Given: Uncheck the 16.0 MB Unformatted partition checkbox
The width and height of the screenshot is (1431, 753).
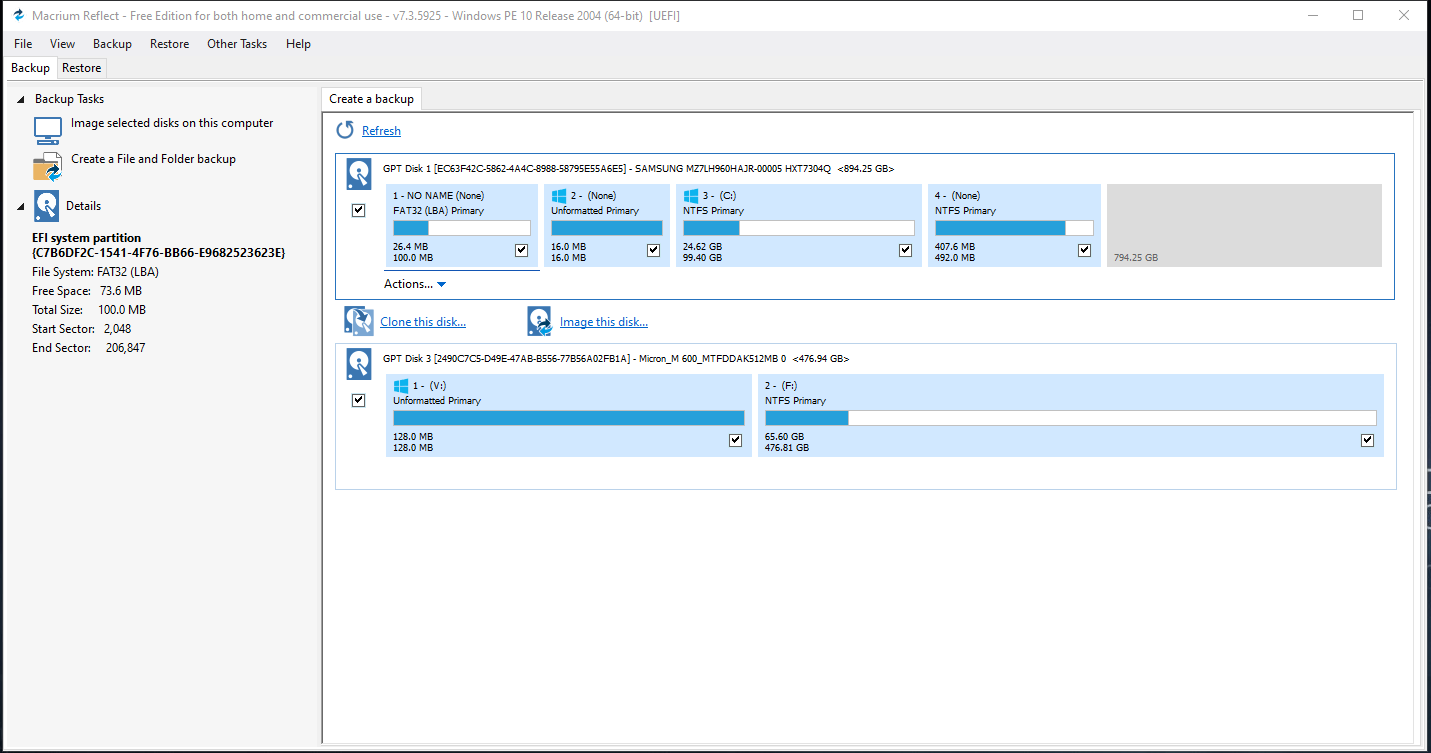Looking at the screenshot, I should click(x=653, y=250).
